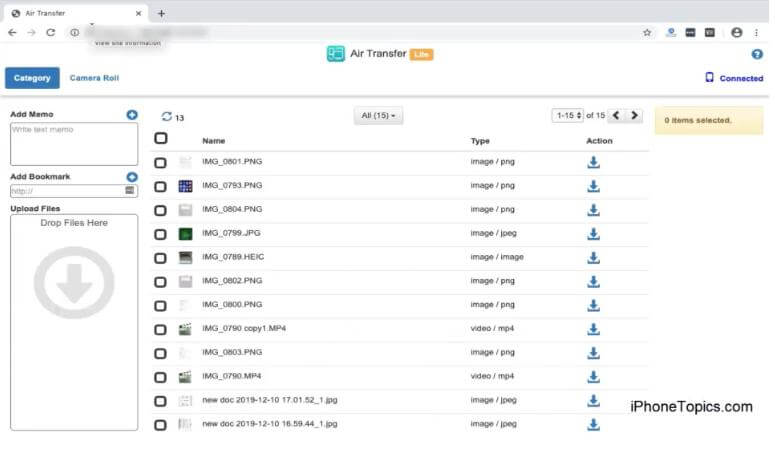The height and width of the screenshot is (462, 775).
Task: Click the plus icon beside Add Bookmark
Action: (132, 177)
